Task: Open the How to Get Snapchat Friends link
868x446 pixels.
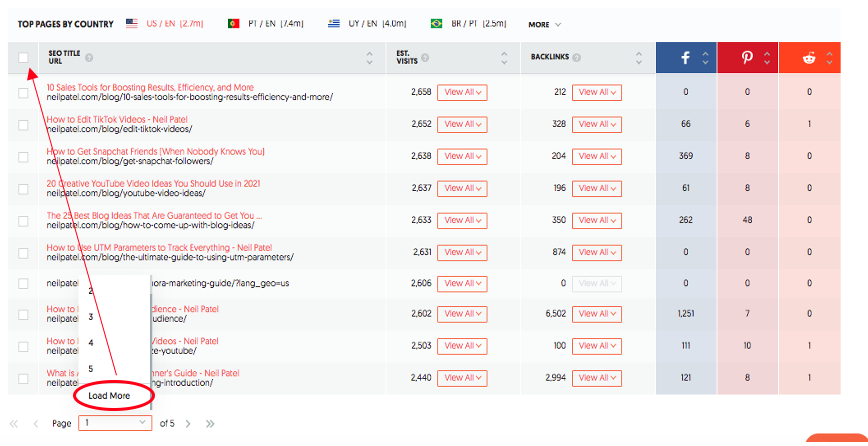Action: [154, 151]
